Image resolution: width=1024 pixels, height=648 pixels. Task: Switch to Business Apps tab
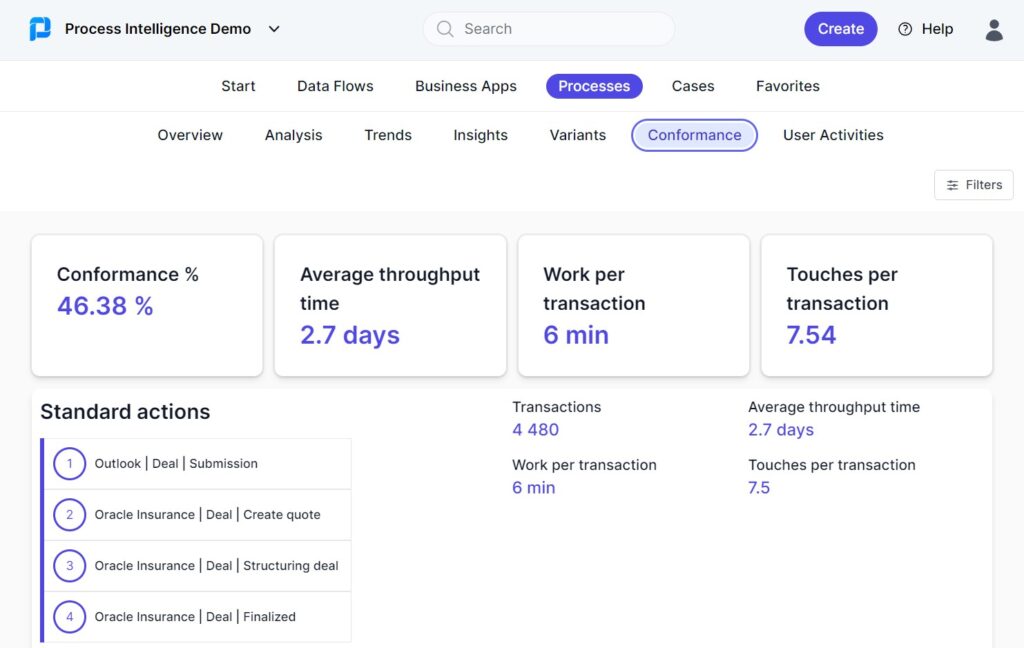pyautogui.click(x=466, y=86)
